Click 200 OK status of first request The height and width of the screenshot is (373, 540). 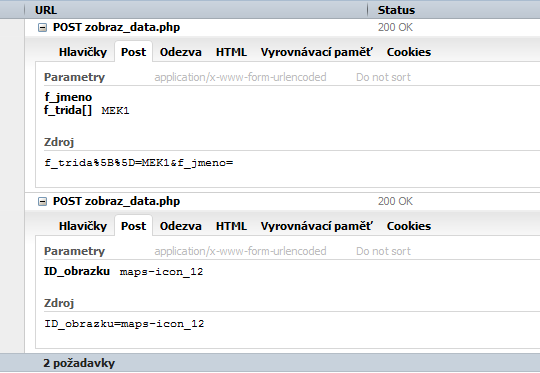395,28
